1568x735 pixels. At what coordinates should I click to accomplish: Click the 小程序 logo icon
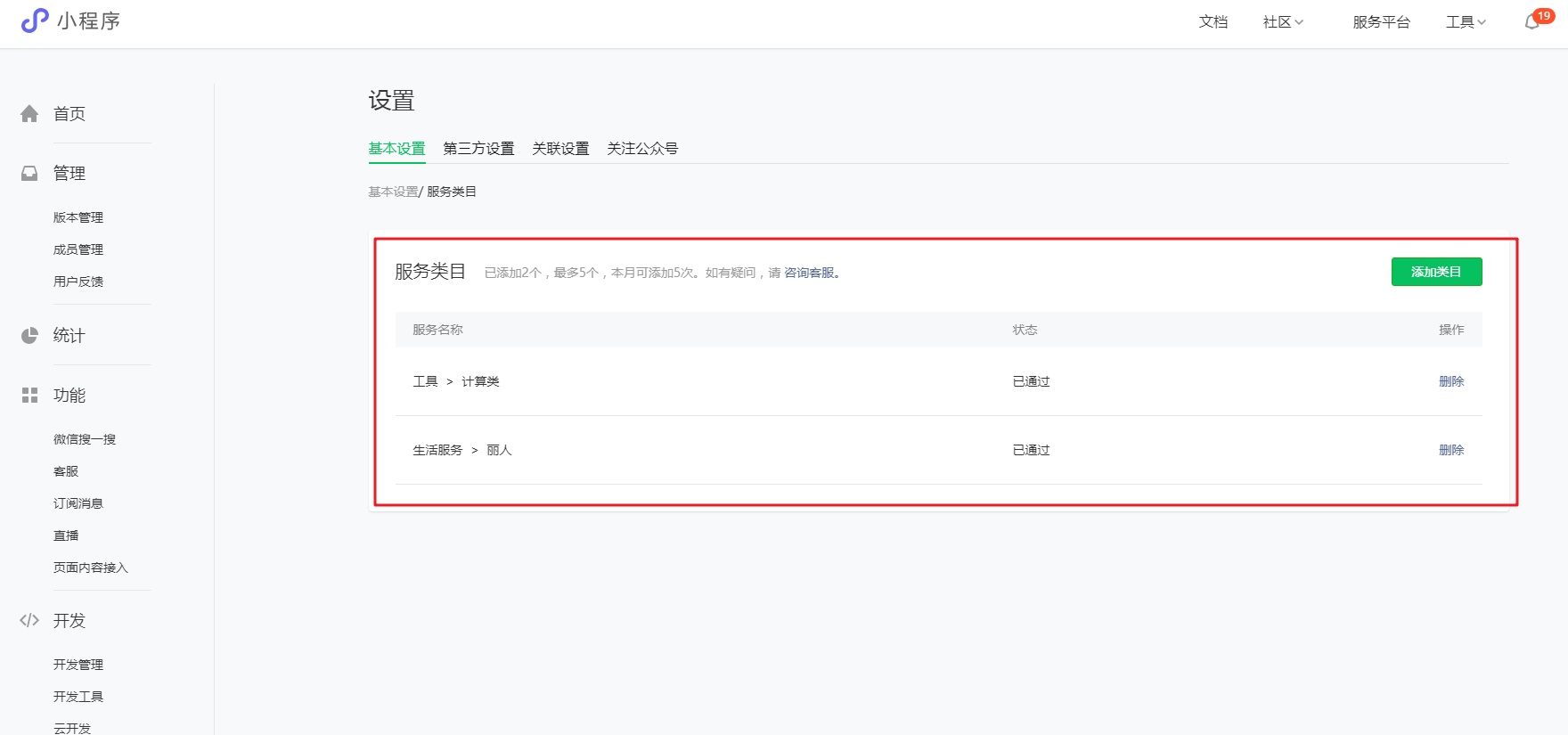(35, 20)
